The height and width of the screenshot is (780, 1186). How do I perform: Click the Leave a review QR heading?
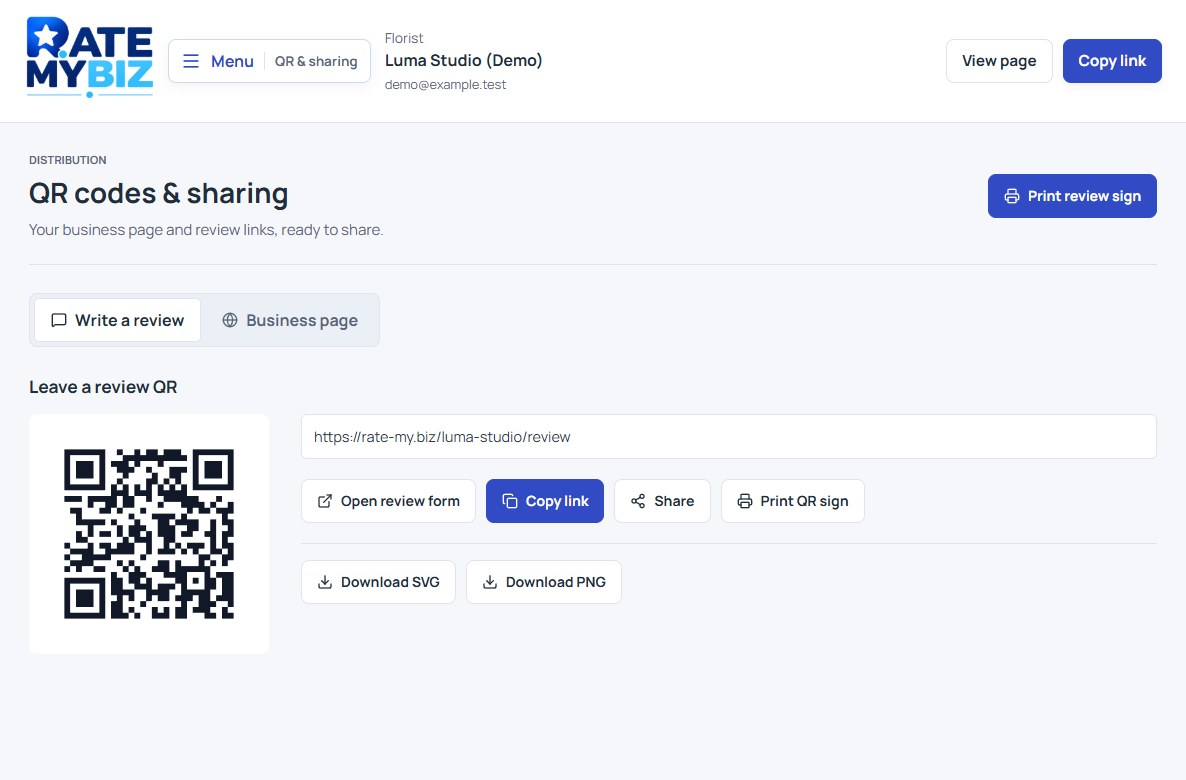click(x=103, y=387)
